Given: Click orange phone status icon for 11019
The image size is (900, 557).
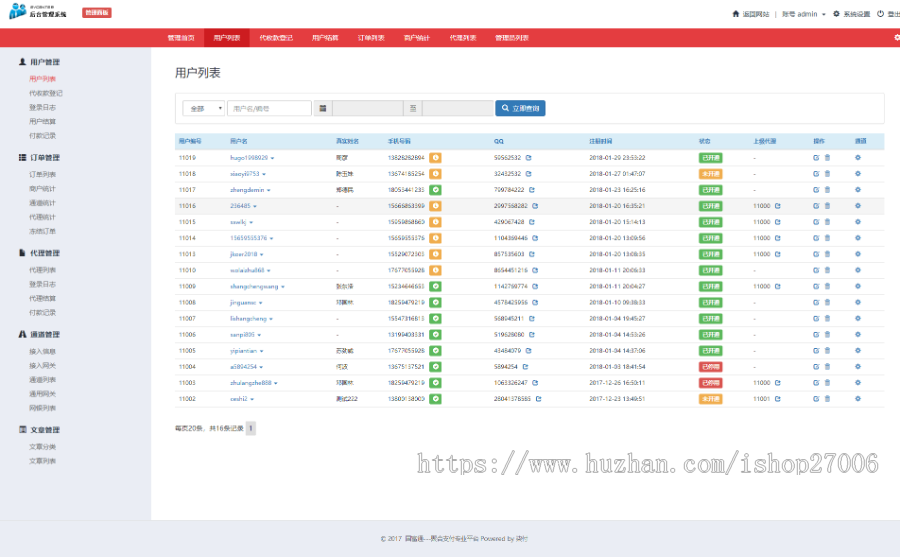Looking at the screenshot, I should 436,157.
